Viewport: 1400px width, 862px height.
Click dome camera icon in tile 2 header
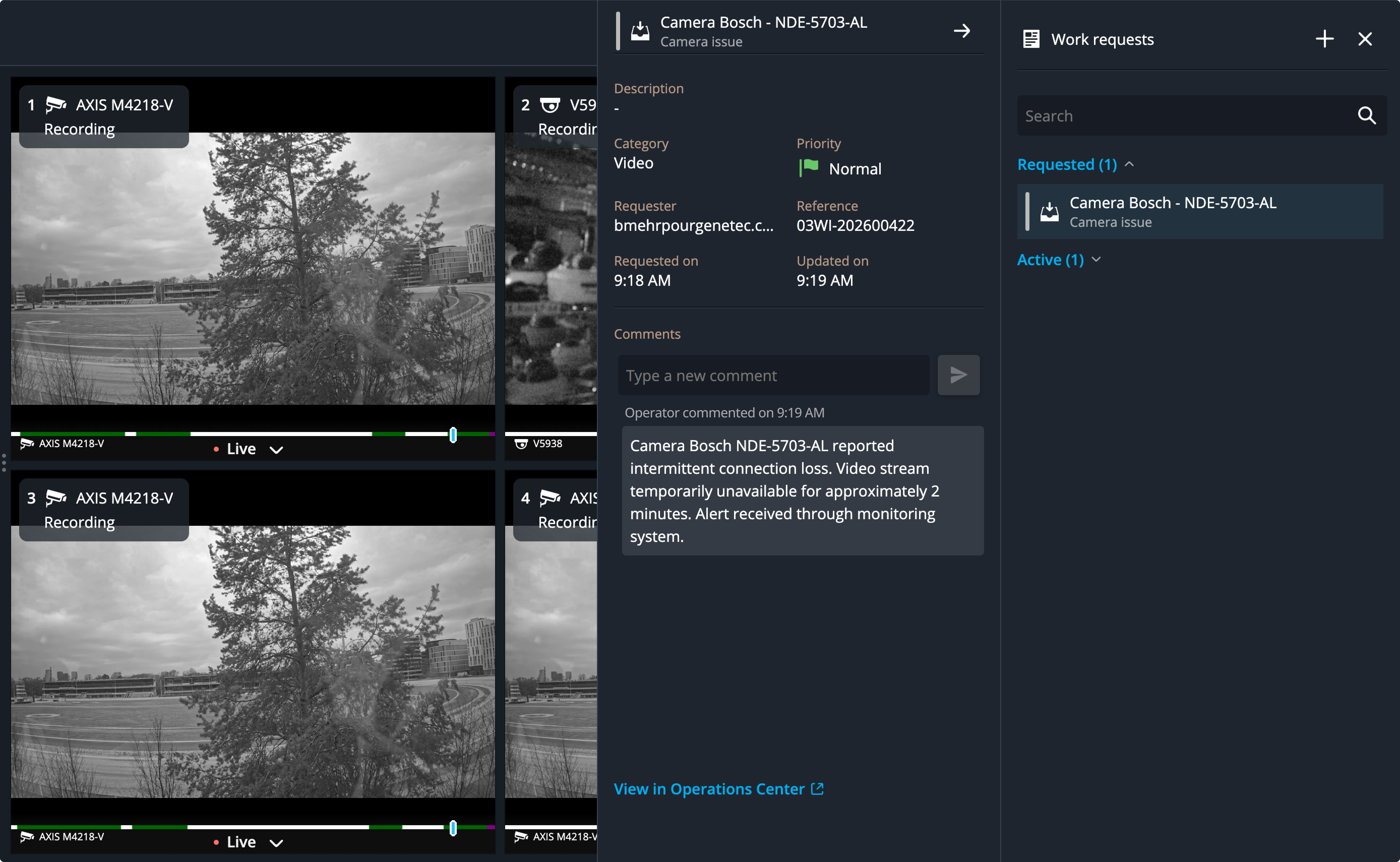pyautogui.click(x=550, y=105)
